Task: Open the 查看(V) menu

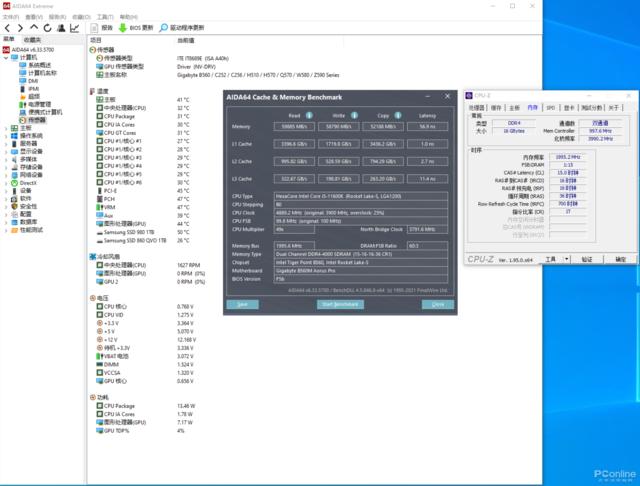Action: tap(34, 17)
